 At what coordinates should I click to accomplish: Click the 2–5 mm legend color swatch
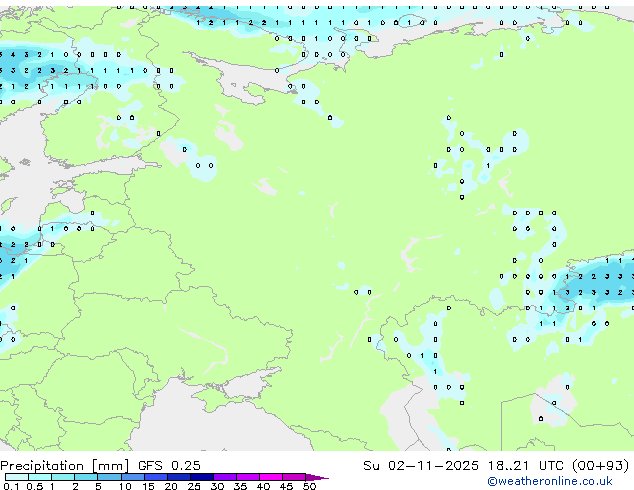pos(86,477)
